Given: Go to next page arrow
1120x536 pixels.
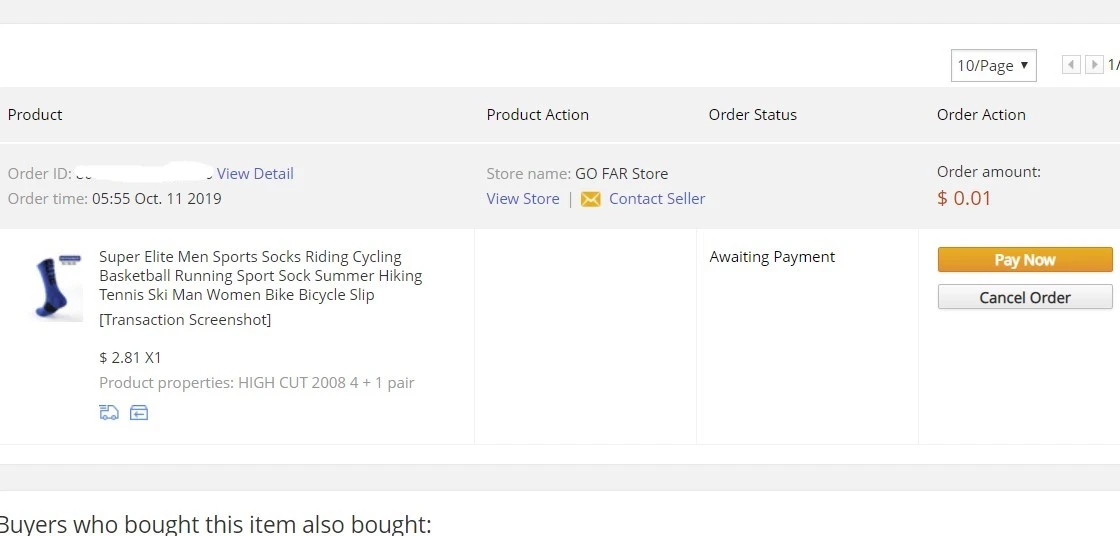Looking at the screenshot, I should [1094, 65].
